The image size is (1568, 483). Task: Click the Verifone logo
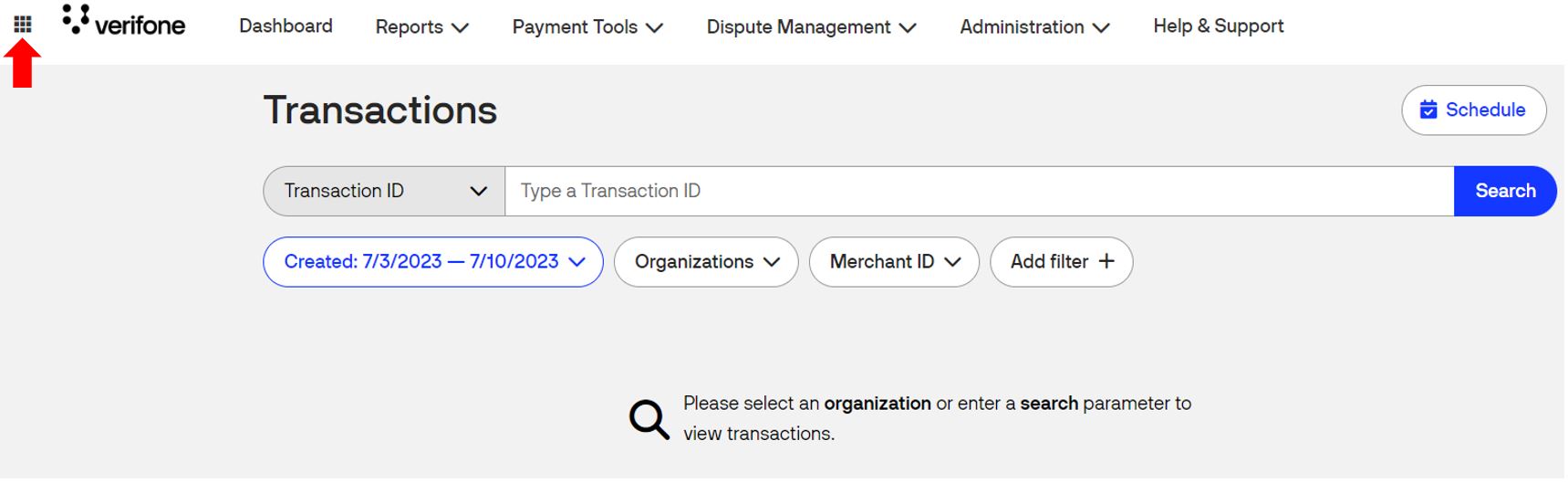click(124, 23)
